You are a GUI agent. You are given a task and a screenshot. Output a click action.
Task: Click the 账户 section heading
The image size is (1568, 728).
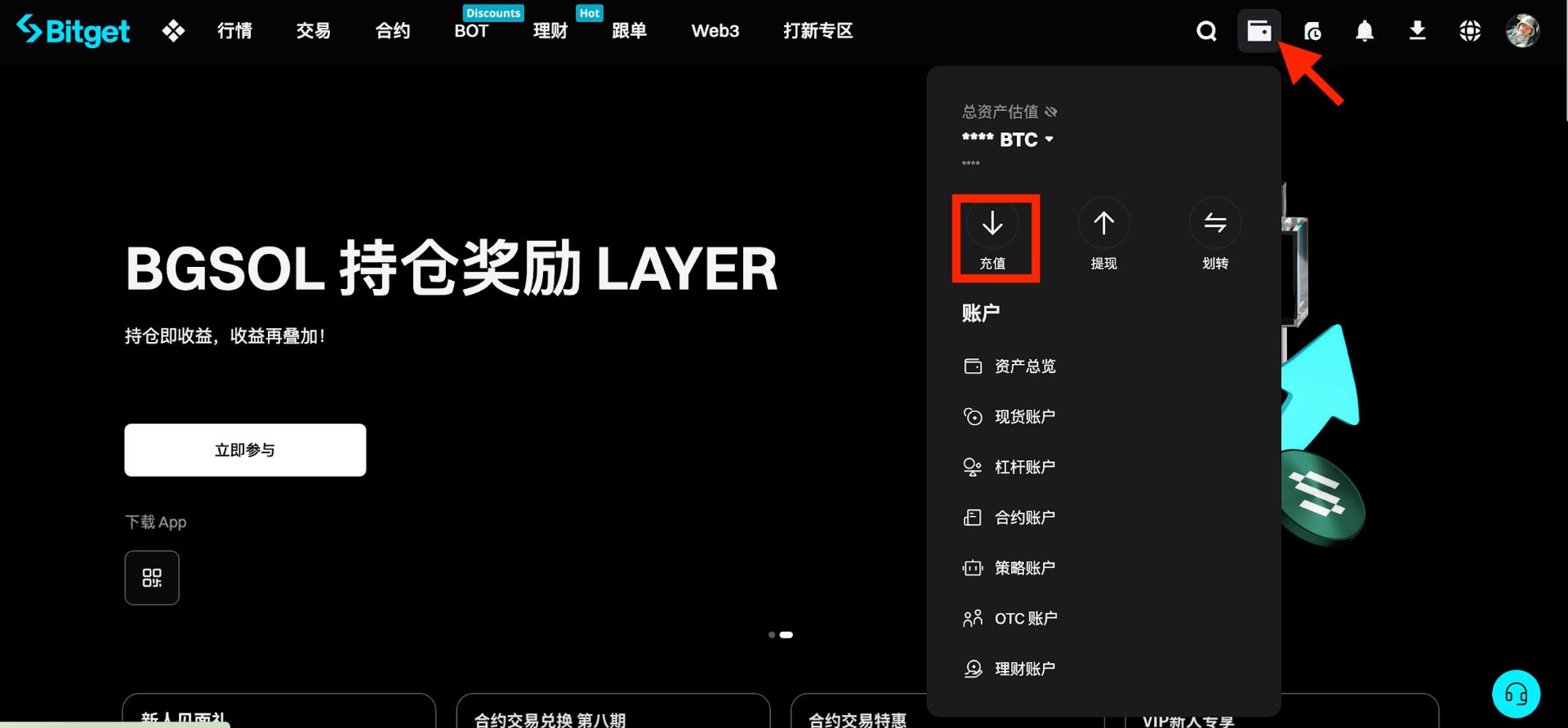(980, 313)
